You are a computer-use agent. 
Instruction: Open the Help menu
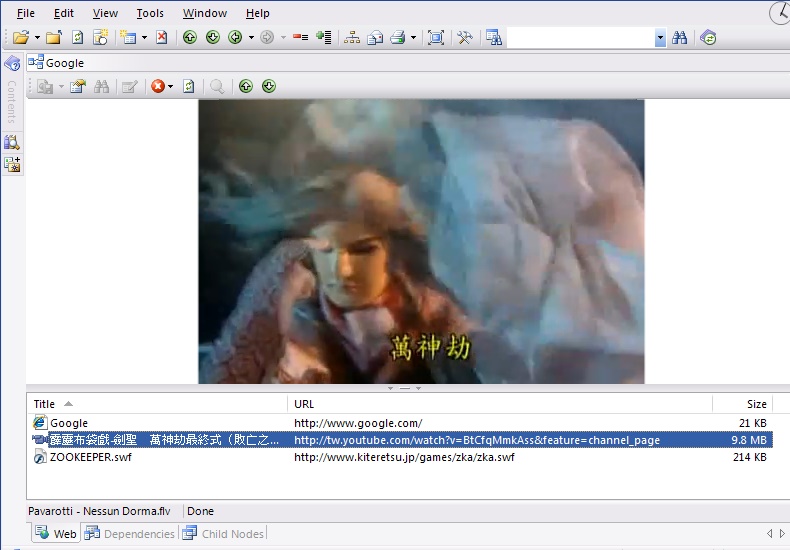coord(257,13)
